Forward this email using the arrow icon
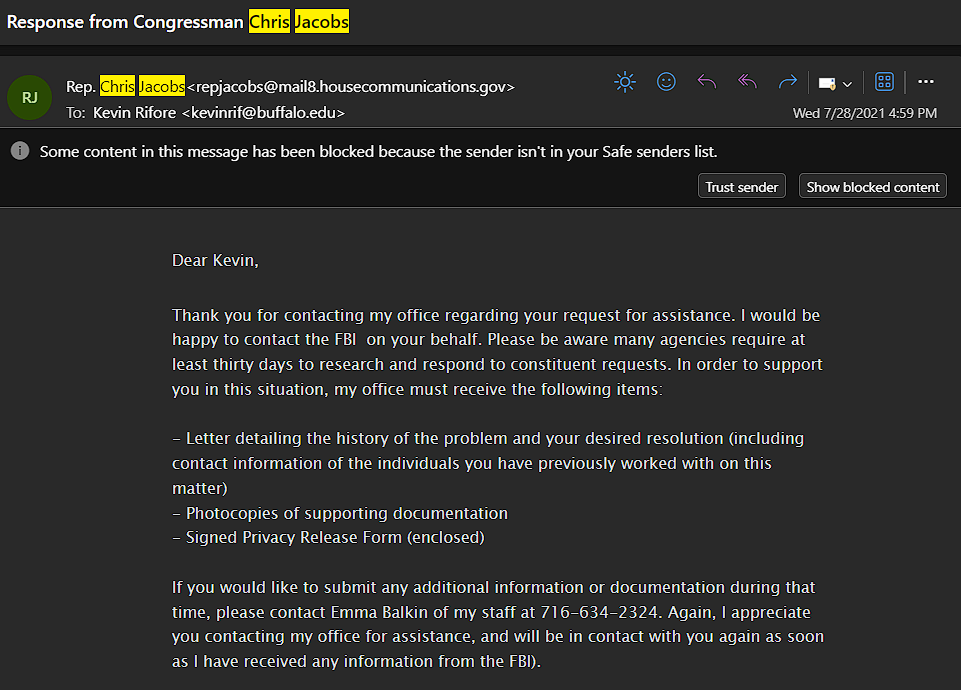This screenshot has width=961, height=690. [788, 83]
